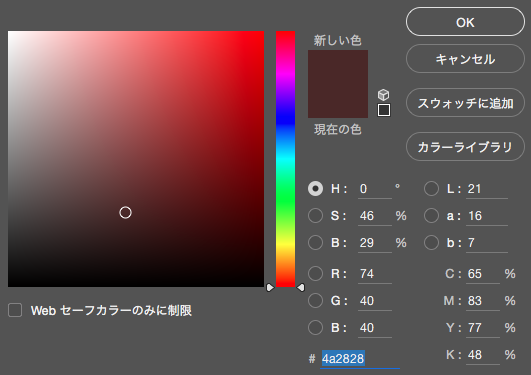531x375 pixels.
Task: Select the Lab a radio button
Action: tap(431, 216)
